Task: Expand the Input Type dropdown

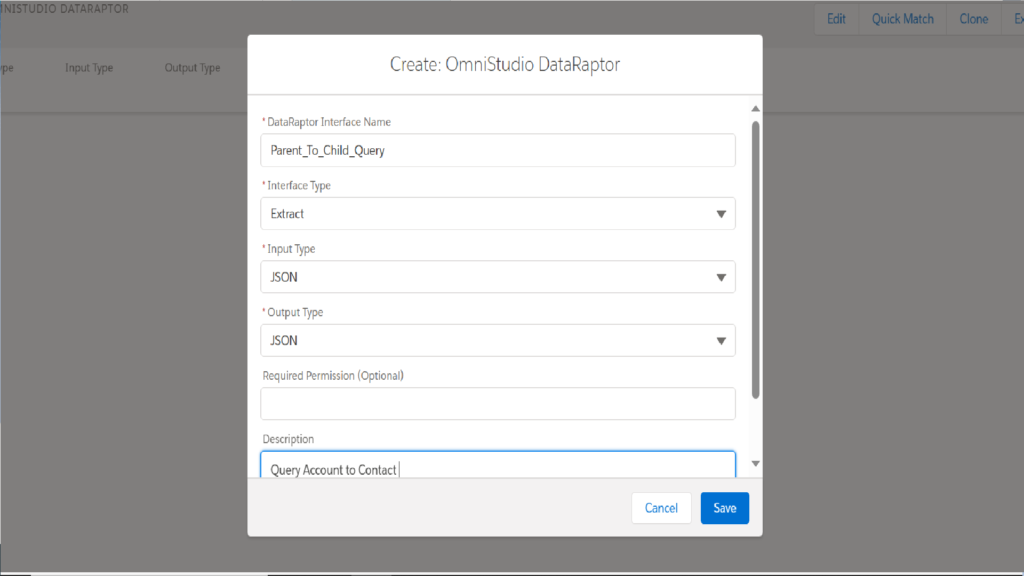Action: click(x=498, y=277)
